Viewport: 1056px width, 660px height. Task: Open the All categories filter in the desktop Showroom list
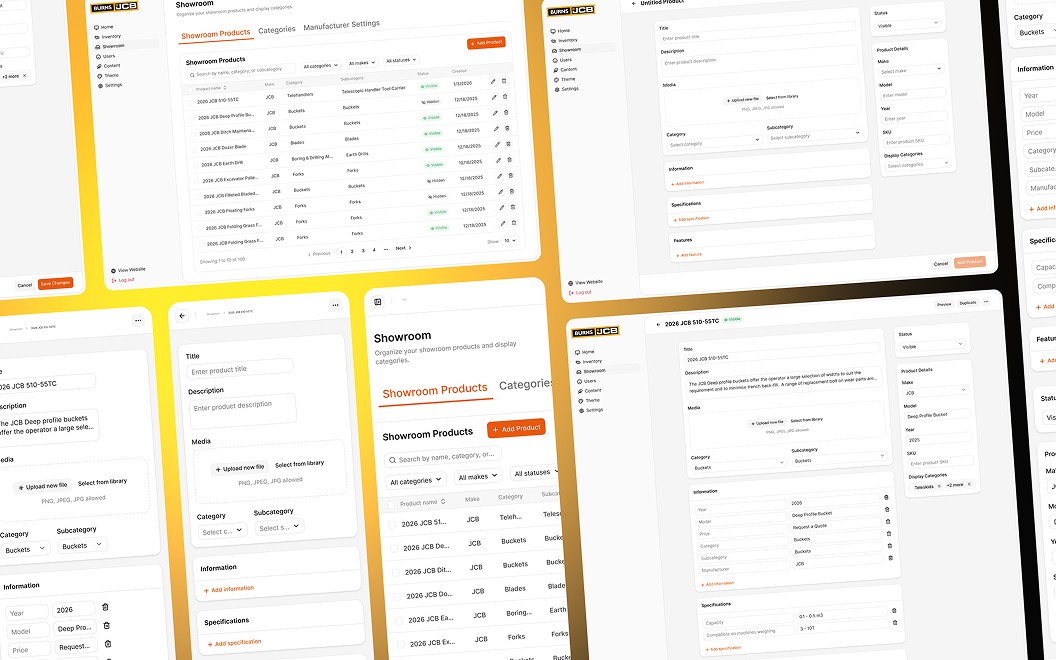pyautogui.click(x=320, y=65)
